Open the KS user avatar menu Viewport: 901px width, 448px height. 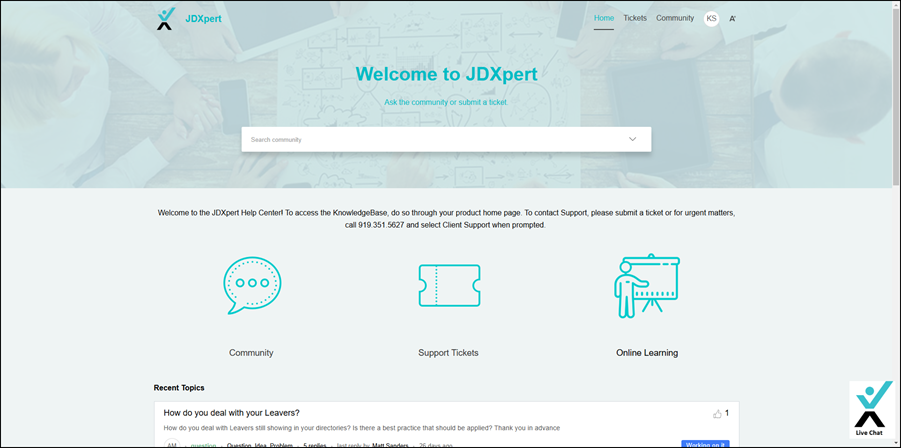[x=711, y=18]
